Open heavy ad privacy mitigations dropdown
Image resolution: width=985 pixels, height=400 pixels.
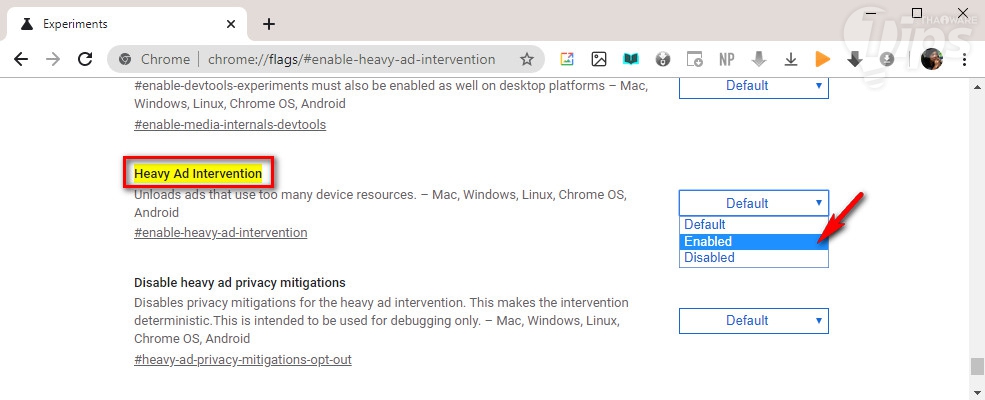(754, 320)
